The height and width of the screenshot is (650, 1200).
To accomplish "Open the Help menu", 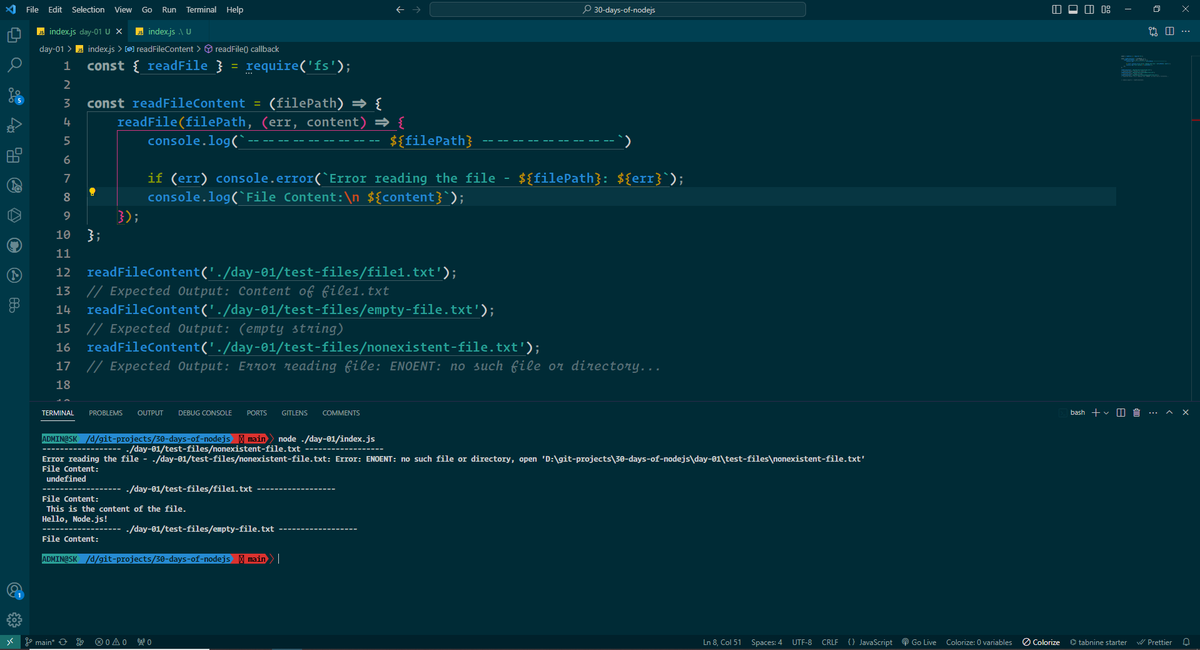I will pyautogui.click(x=235, y=9).
